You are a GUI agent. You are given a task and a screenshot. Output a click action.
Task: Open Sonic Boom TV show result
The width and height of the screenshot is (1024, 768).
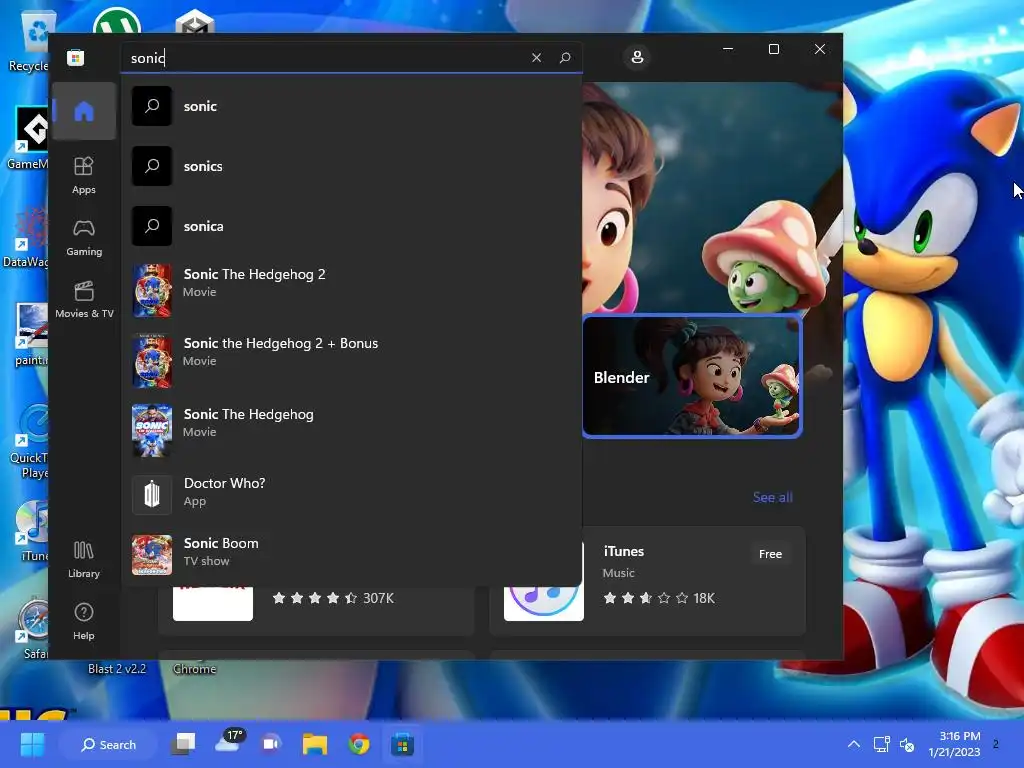tap(351, 554)
